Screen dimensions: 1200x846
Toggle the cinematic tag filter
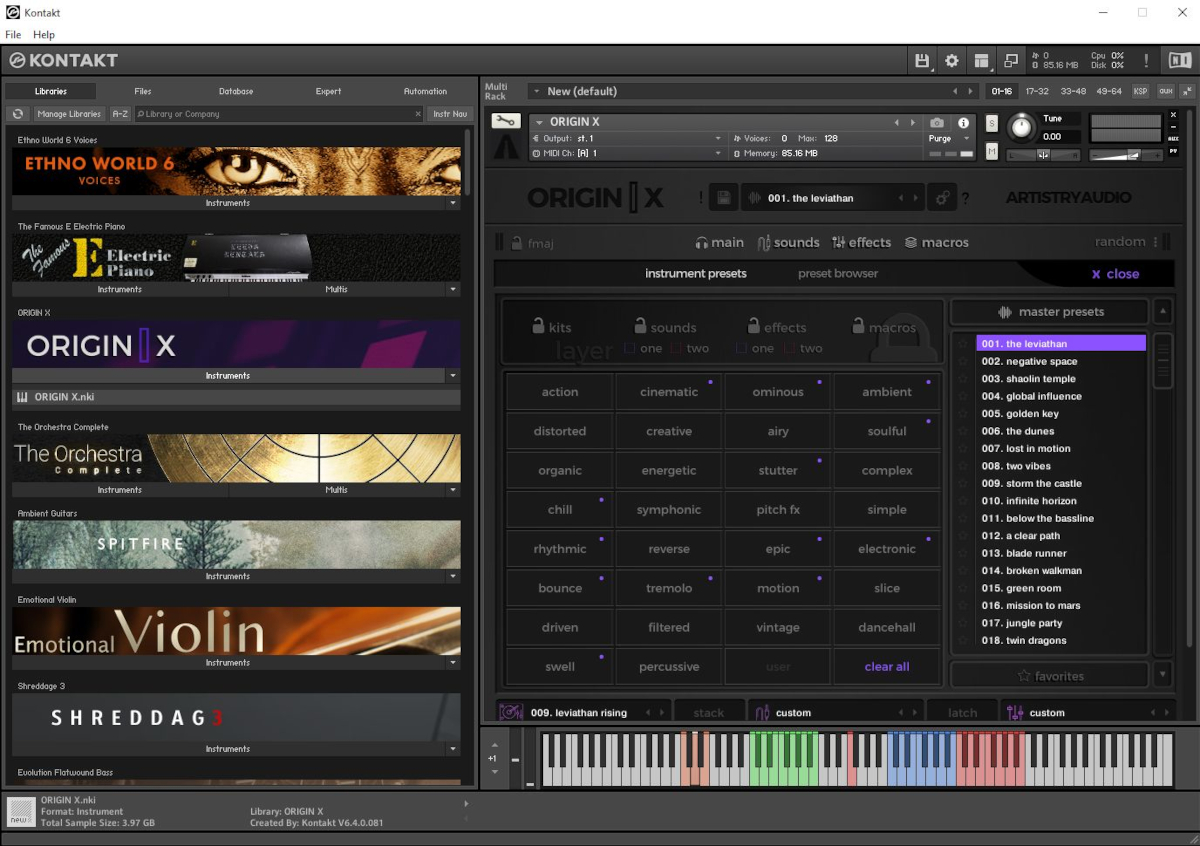[x=669, y=392]
